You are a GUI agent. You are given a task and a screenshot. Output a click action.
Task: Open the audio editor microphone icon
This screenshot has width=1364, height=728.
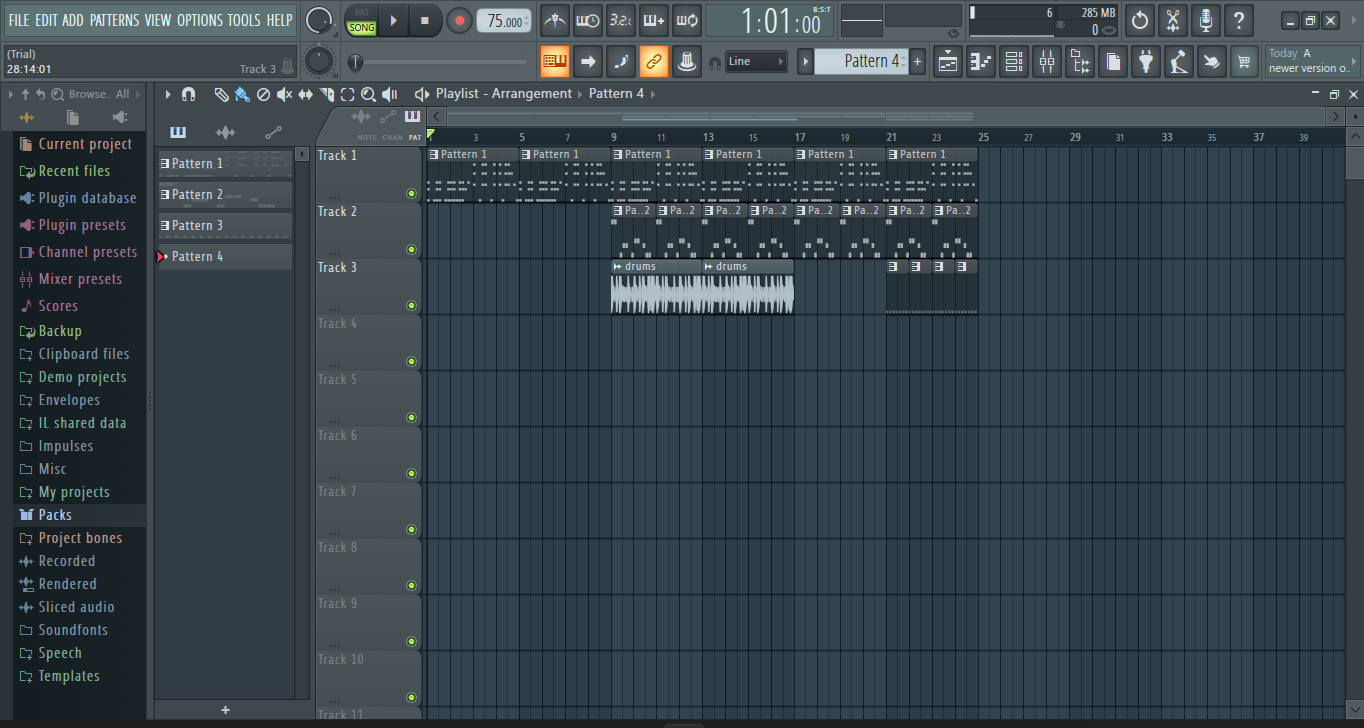click(1179, 62)
